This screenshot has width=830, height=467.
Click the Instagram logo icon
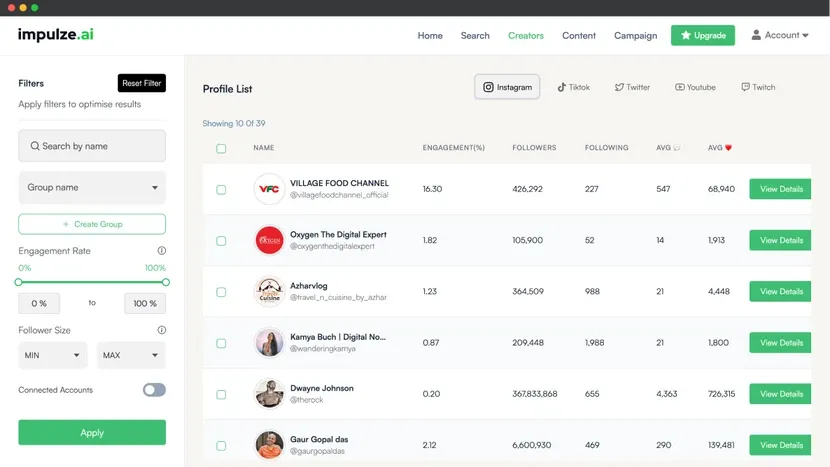[488, 87]
